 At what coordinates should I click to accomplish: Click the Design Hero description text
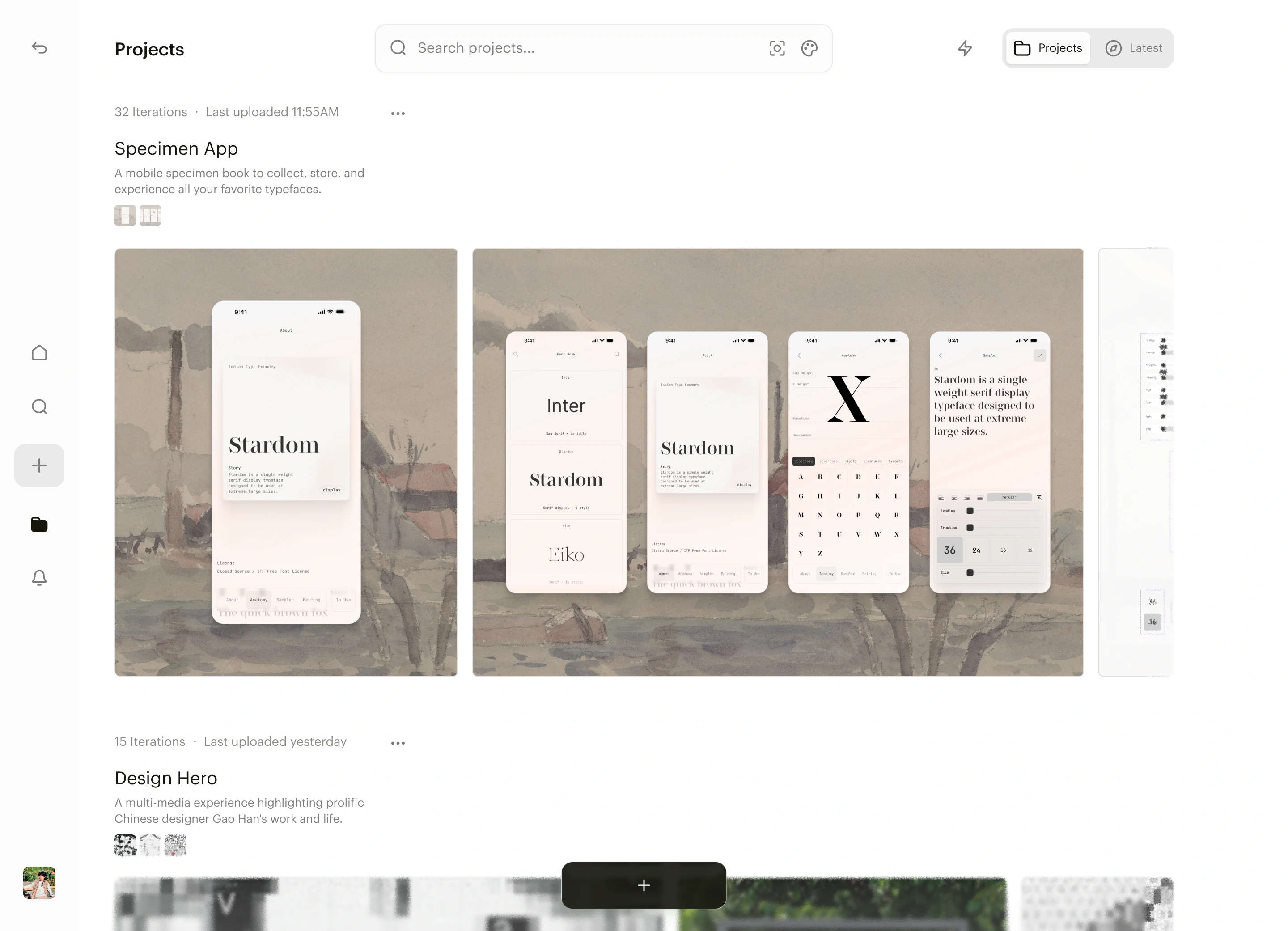click(239, 811)
